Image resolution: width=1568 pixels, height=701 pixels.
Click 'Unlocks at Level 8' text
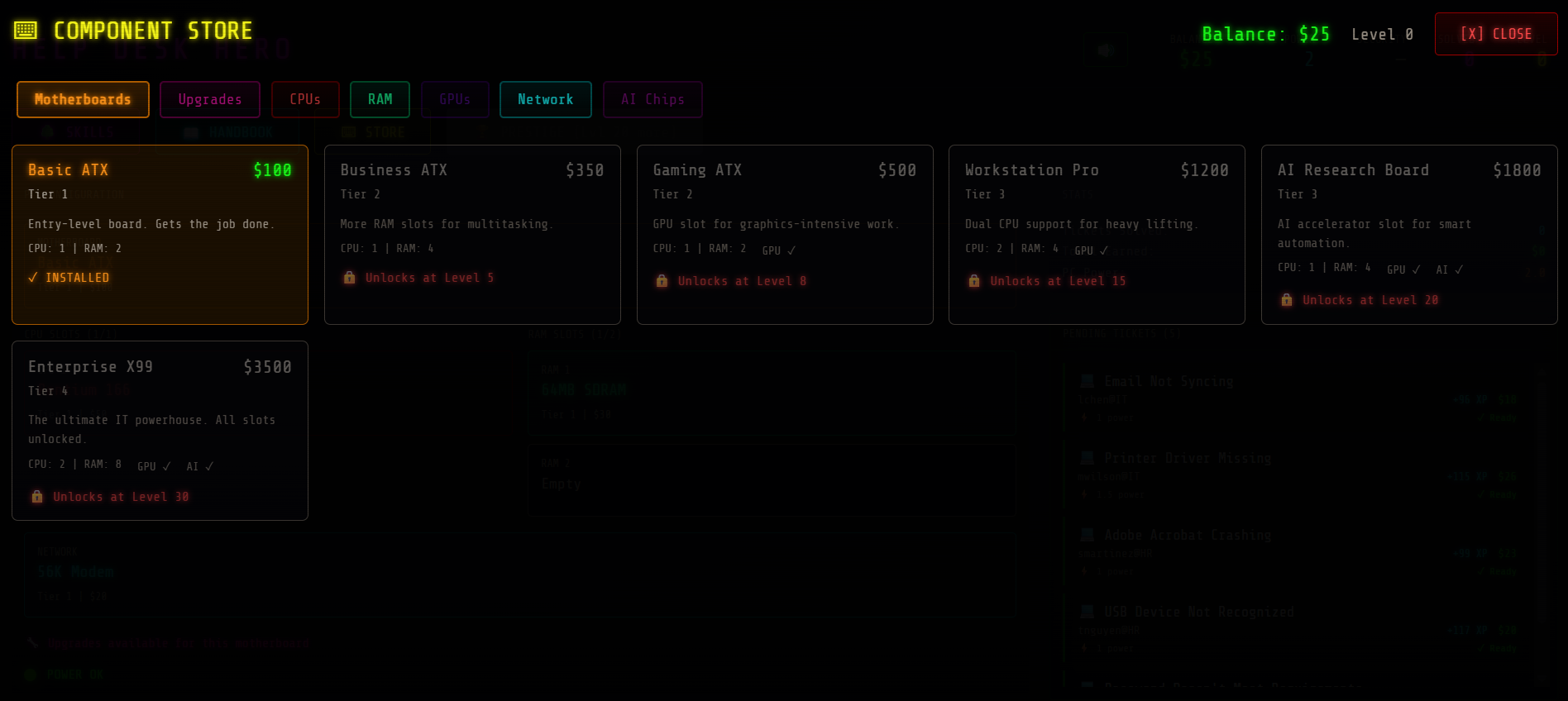point(742,281)
